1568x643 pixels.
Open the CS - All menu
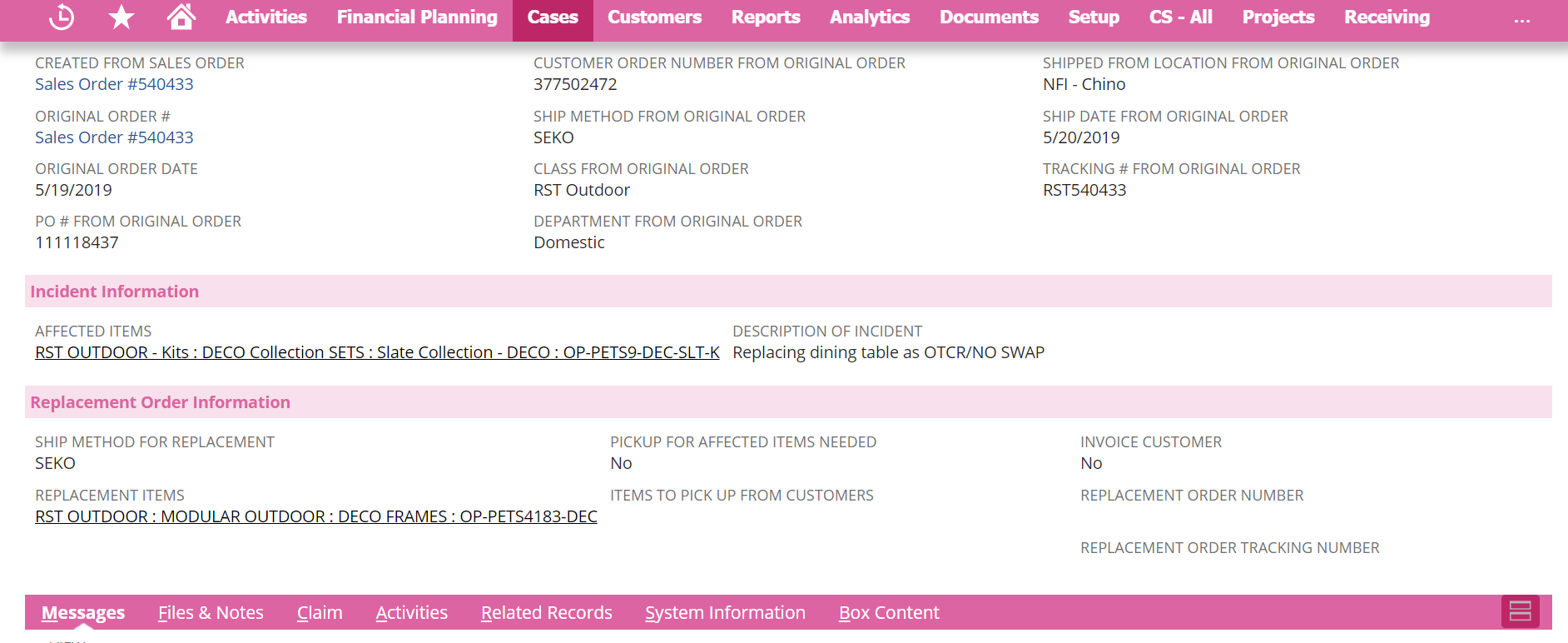(x=1181, y=17)
